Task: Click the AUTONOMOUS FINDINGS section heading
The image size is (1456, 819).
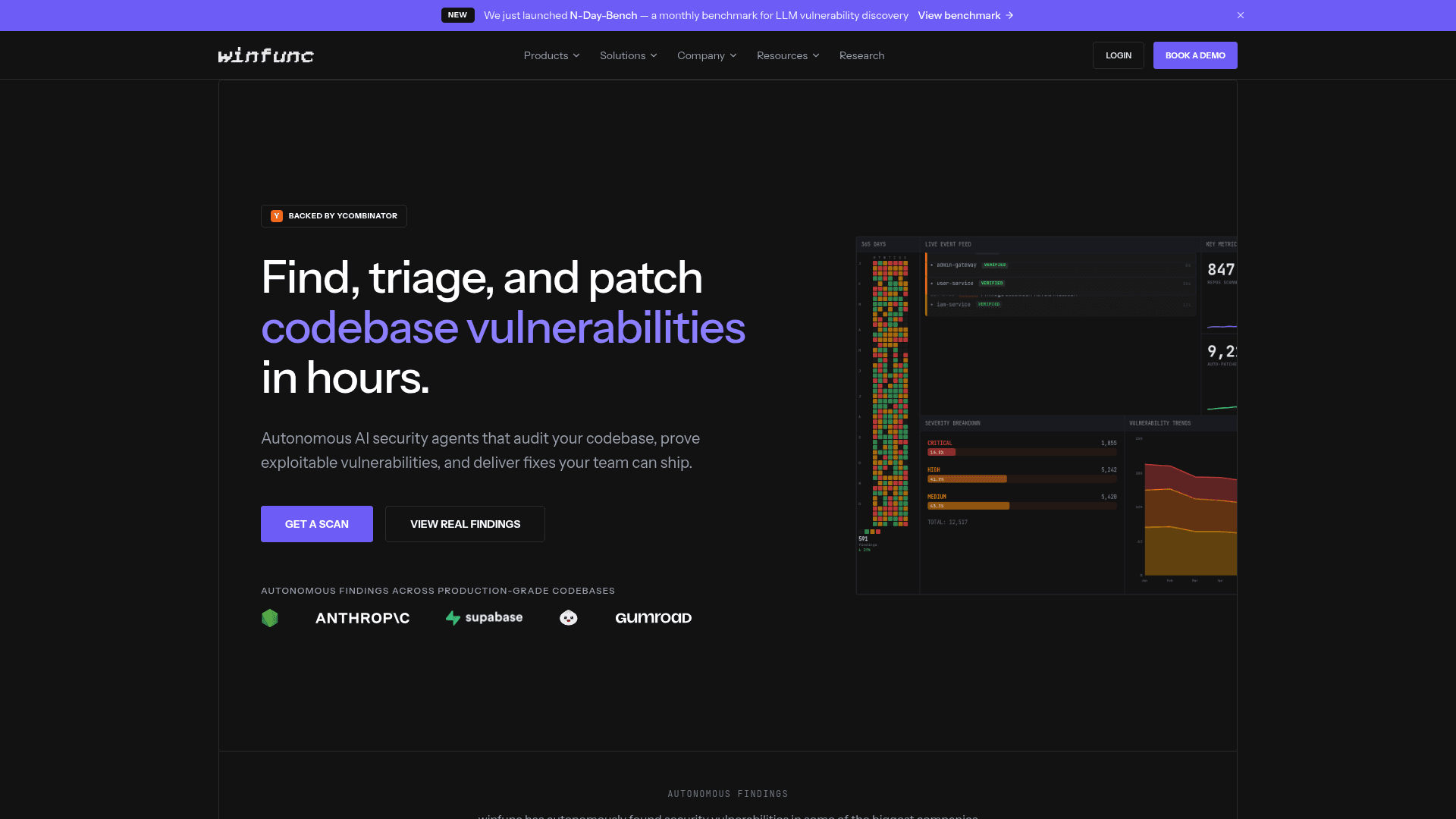Action: click(x=728, y=794)
